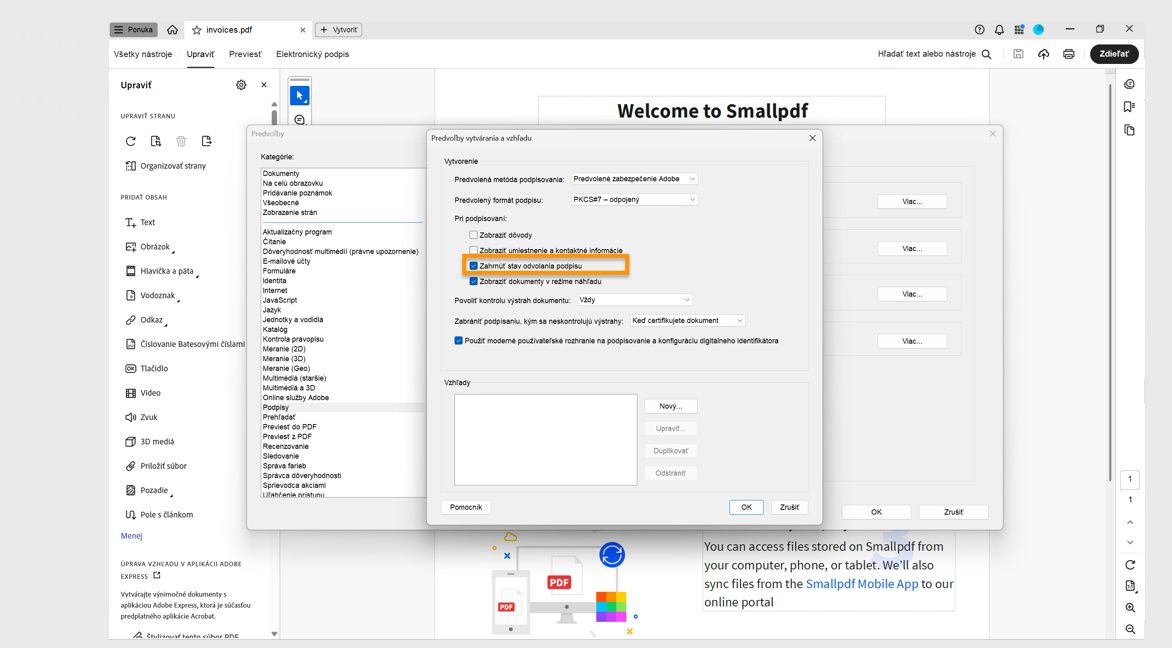Viewport: 1172px width, 648px height.
Task: Toggle Použiť moderné používateľské rozhranie checkbox
Action: point(458,341)
